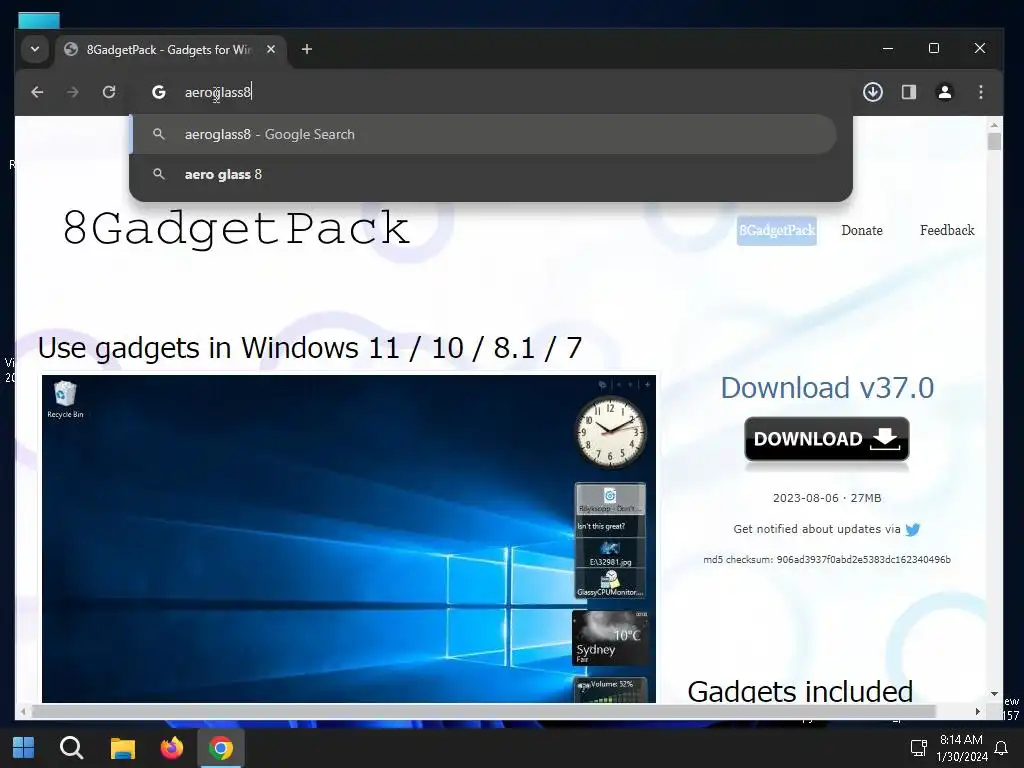1024x768 pixels.
Task: Click 'Use gadgets in Windows' heading
Action: 310,348
